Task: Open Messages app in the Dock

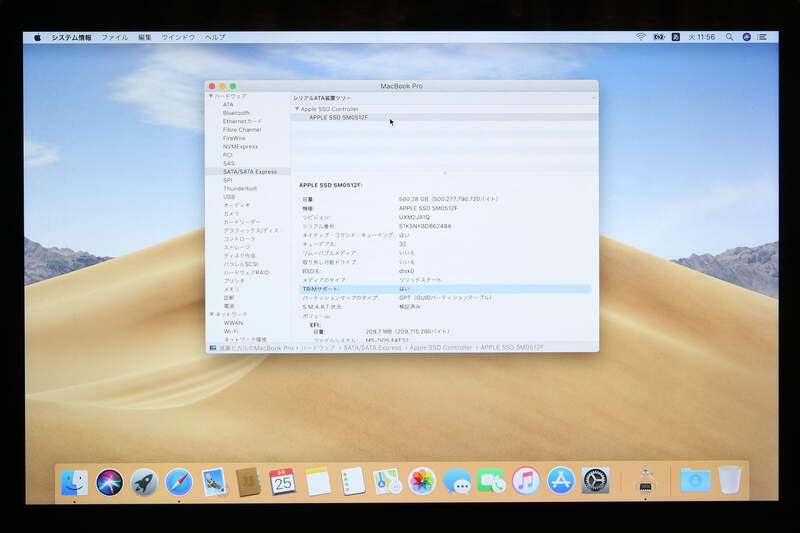Action: point(457,481)
